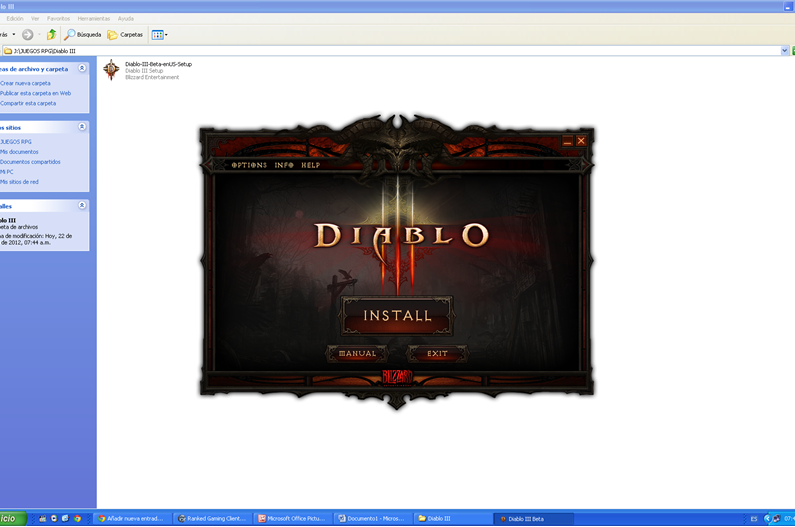Open the Back button history dropdown arrow
Viewport: 795px width, 527px height.
14,34
